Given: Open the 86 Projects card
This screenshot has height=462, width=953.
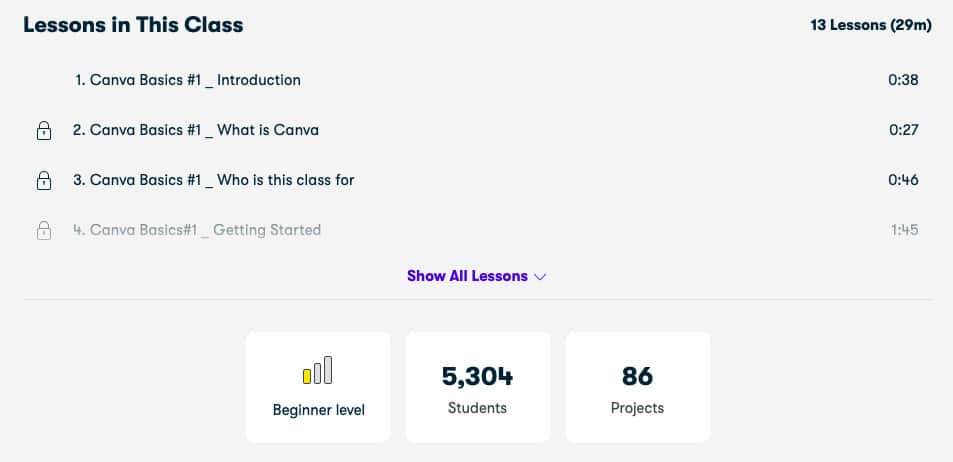Looking at the screenshot, I should (x=638, y=387).
